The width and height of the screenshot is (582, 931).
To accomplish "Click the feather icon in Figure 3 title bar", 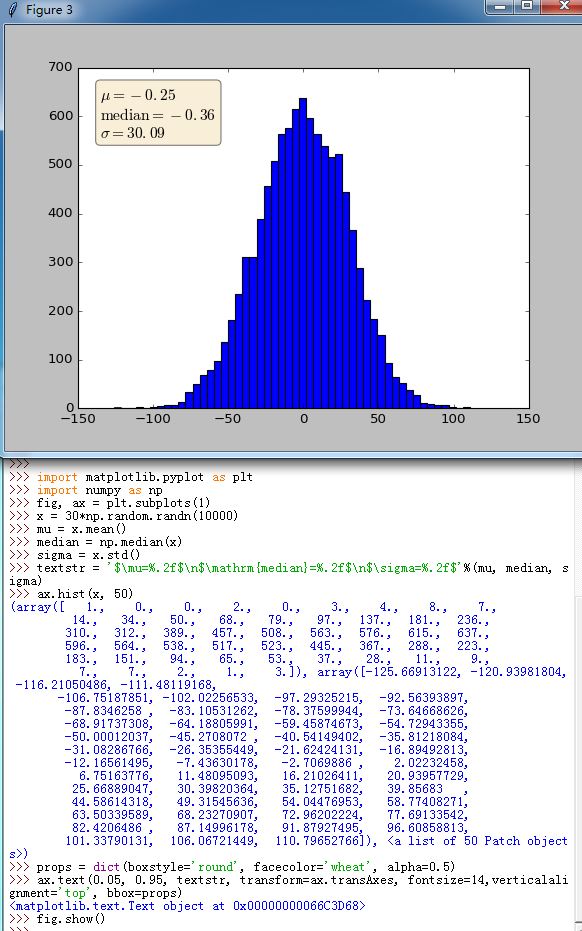I will tap(12, 10).
